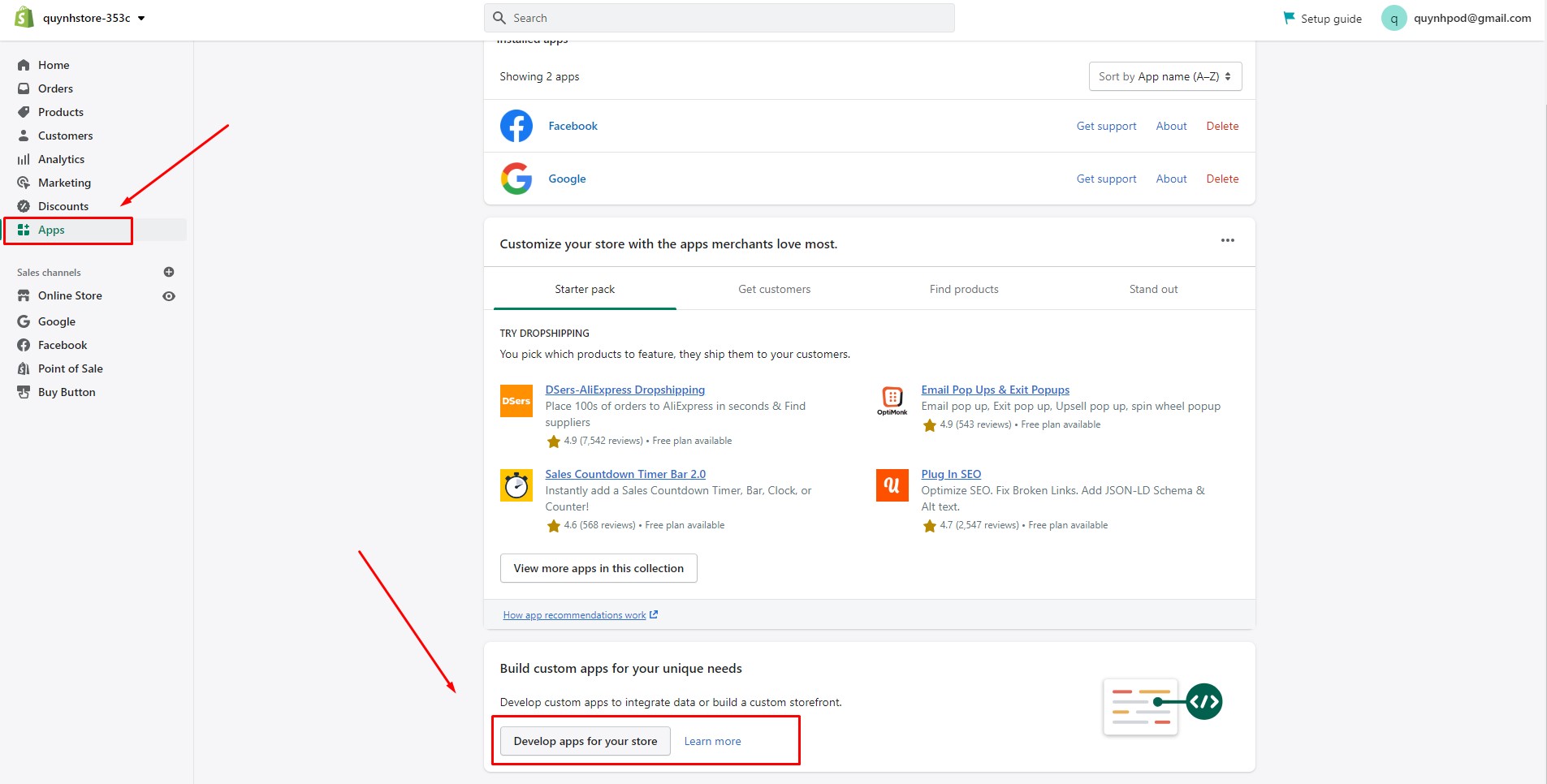Click the Google sales channel icon
The width and height of the screenshot is (1547, 784).
tap(24, 321)
